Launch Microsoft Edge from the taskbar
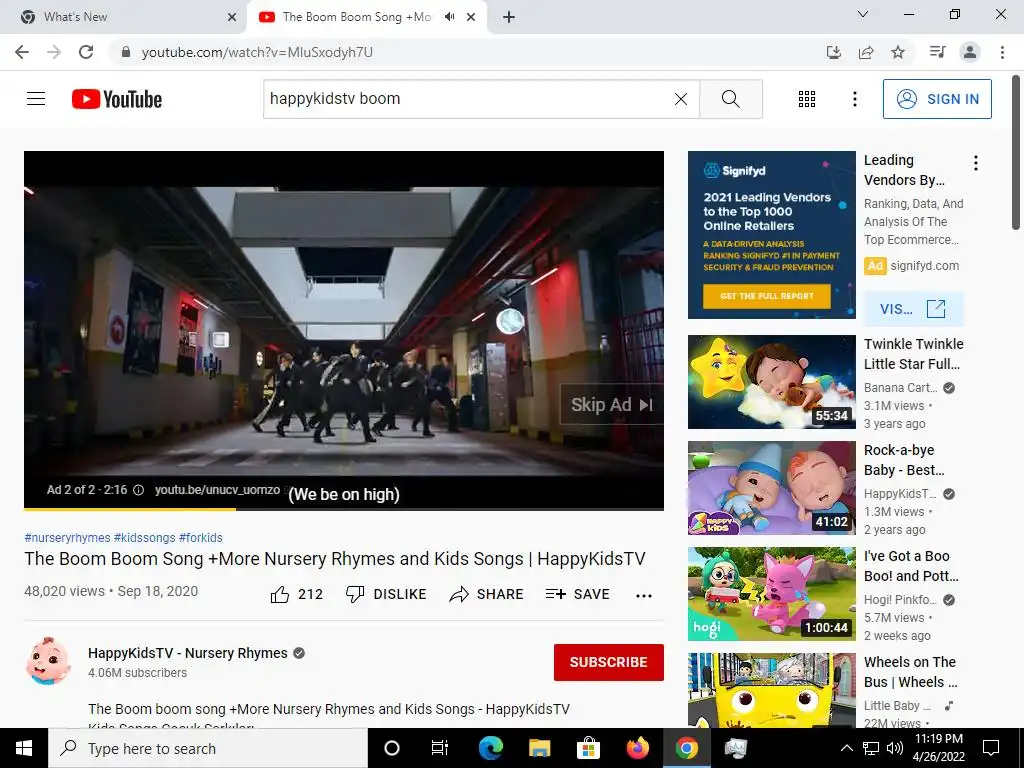 click(x=491, y=748)
